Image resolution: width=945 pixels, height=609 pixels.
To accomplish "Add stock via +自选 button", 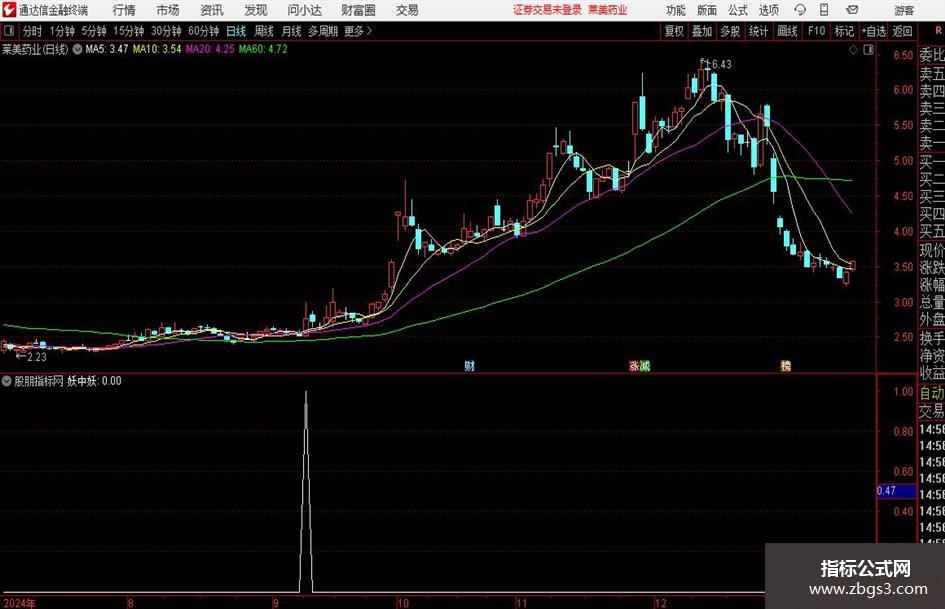I will tap(873, 31).
